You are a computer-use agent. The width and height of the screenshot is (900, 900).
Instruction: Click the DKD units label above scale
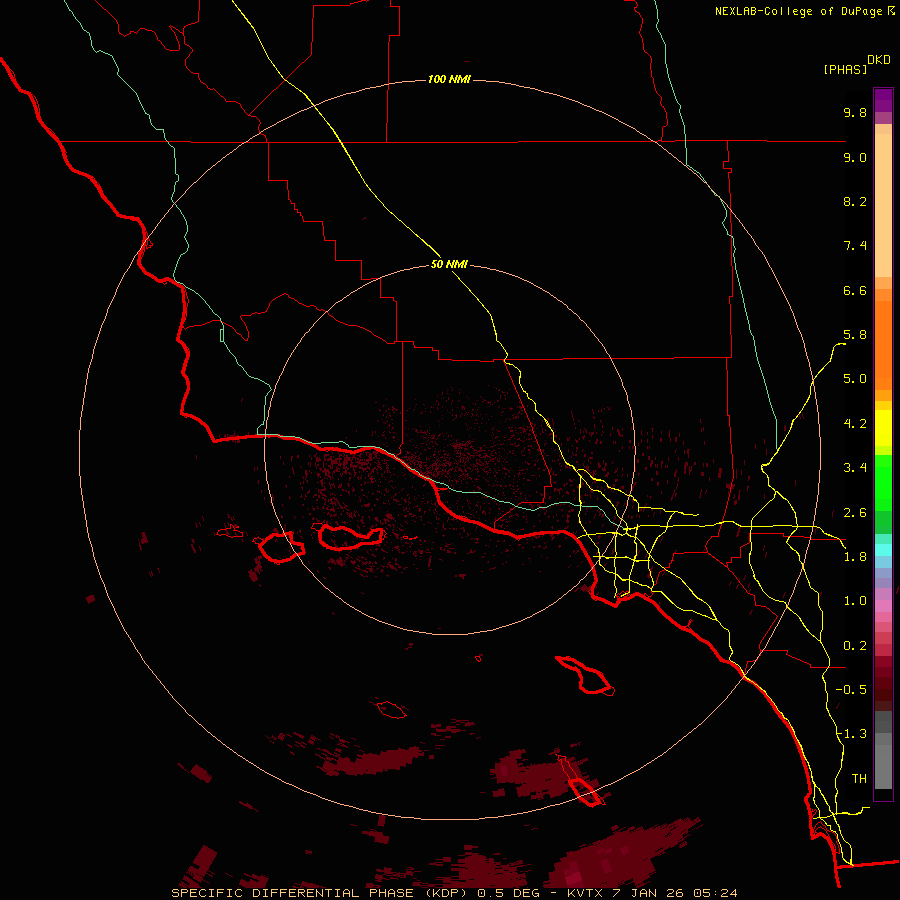coord(879,60)
